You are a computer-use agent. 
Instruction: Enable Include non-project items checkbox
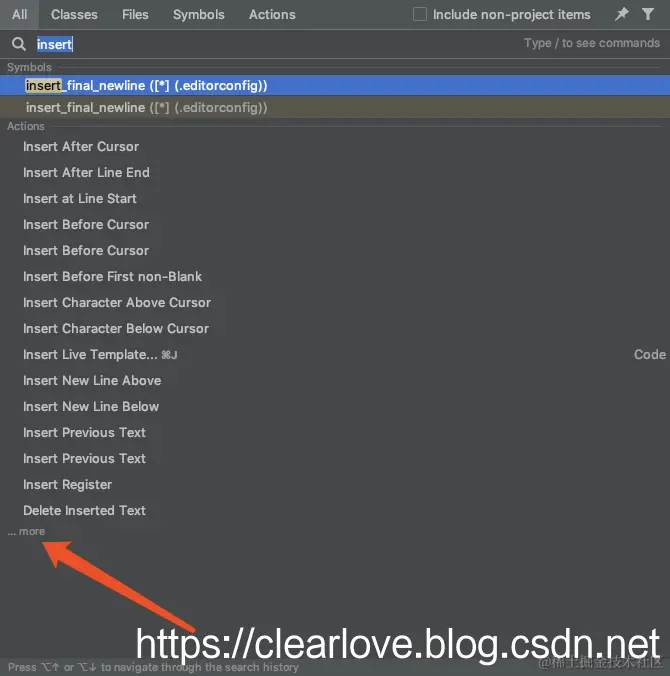pyautogui.click(x=420, y=14)
